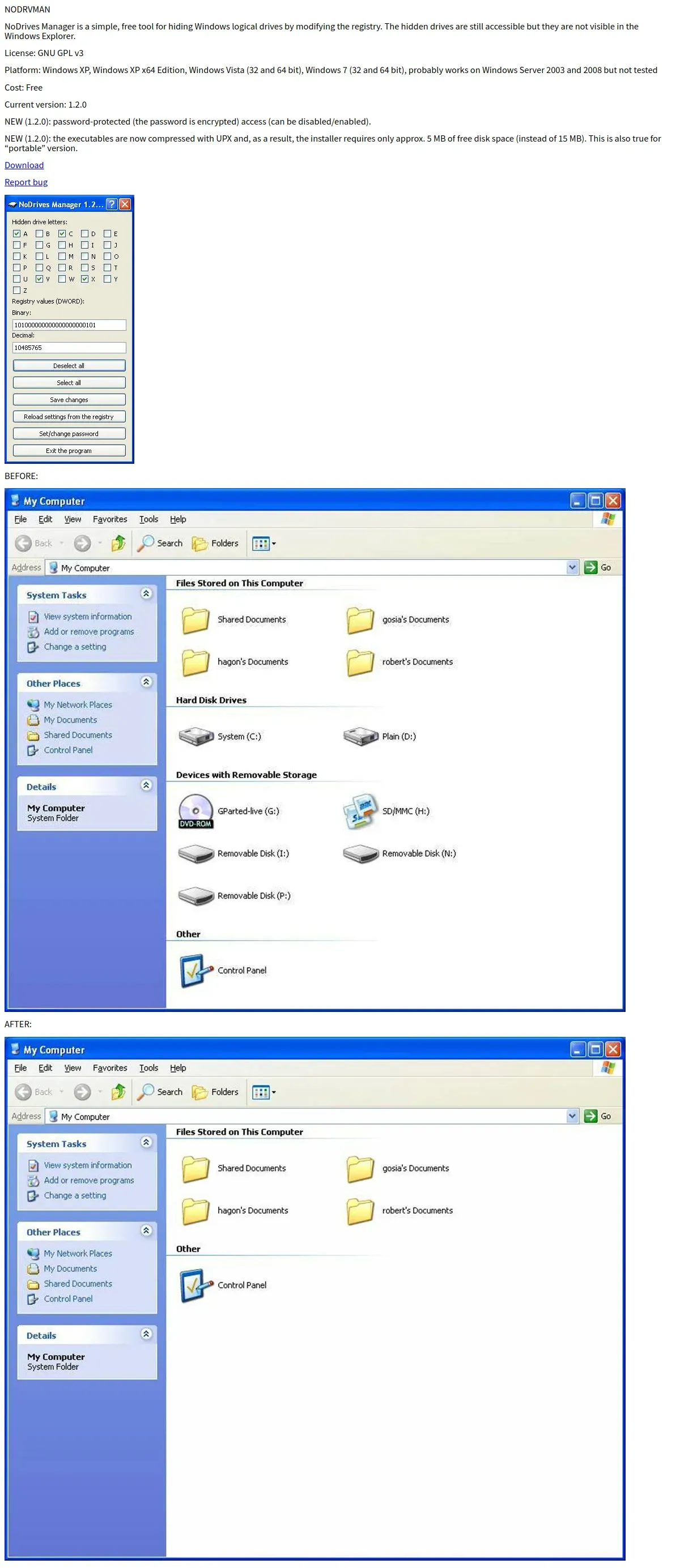Click View system information in BEFORE window
This screenshot has width=680, height=1568.
click(x=87, y=617)
